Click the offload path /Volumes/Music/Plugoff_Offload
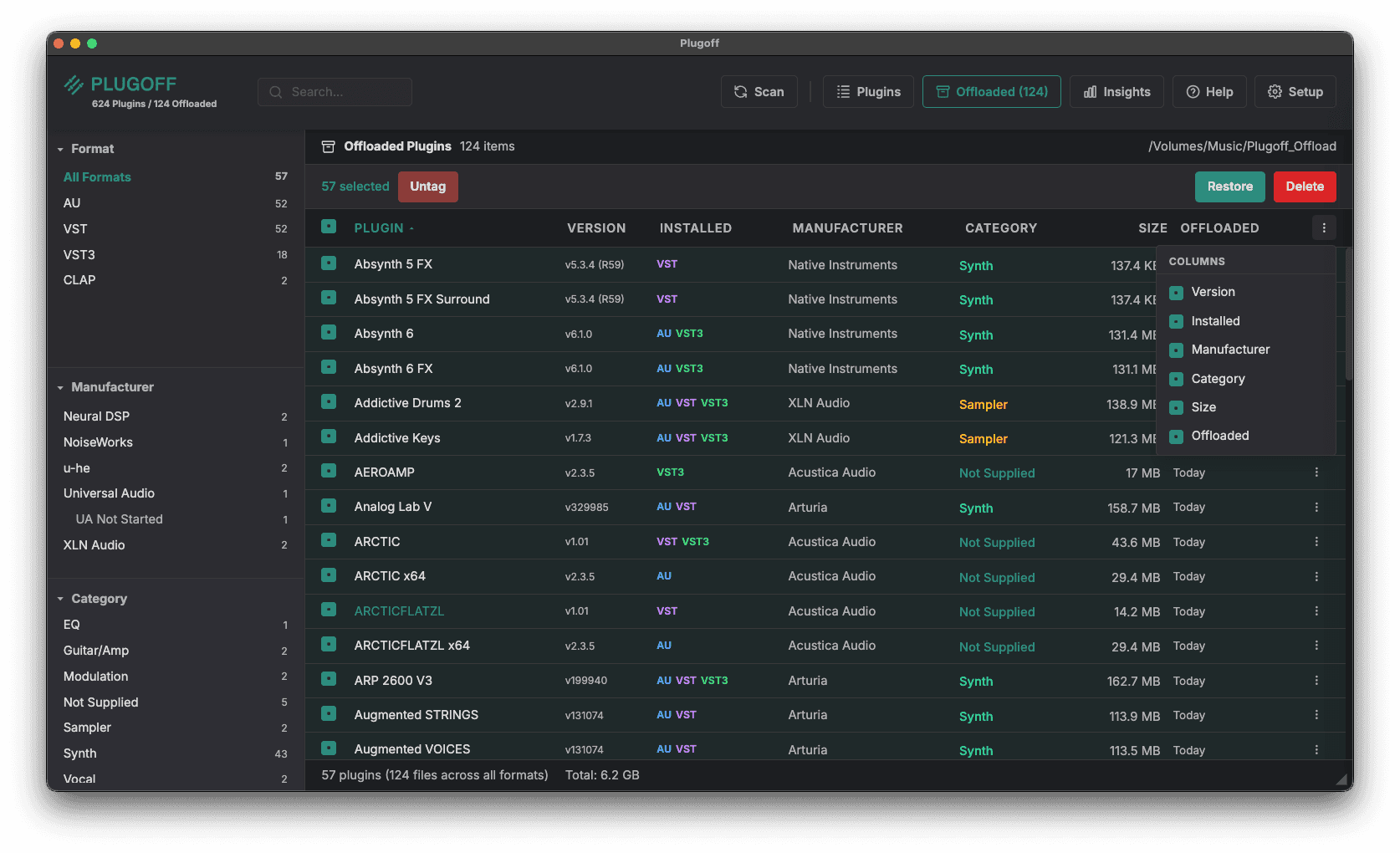This screenshot has height=853, width=1400. pyautogui.click(x=1242, y=146)
